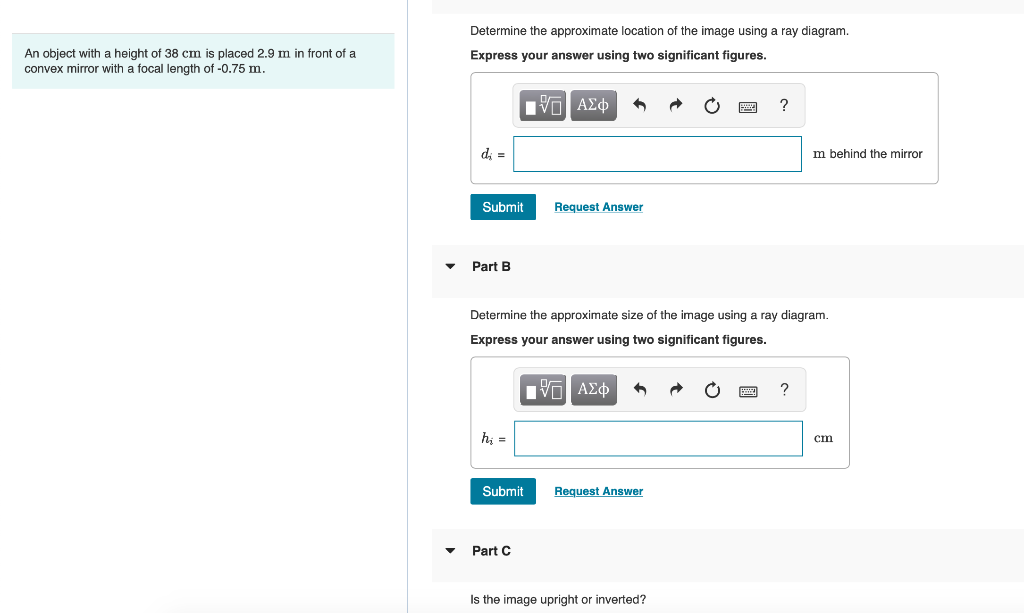Collapse the Part B section
The height and width of the screenshot is (613, 1024).
coord(450,266)
